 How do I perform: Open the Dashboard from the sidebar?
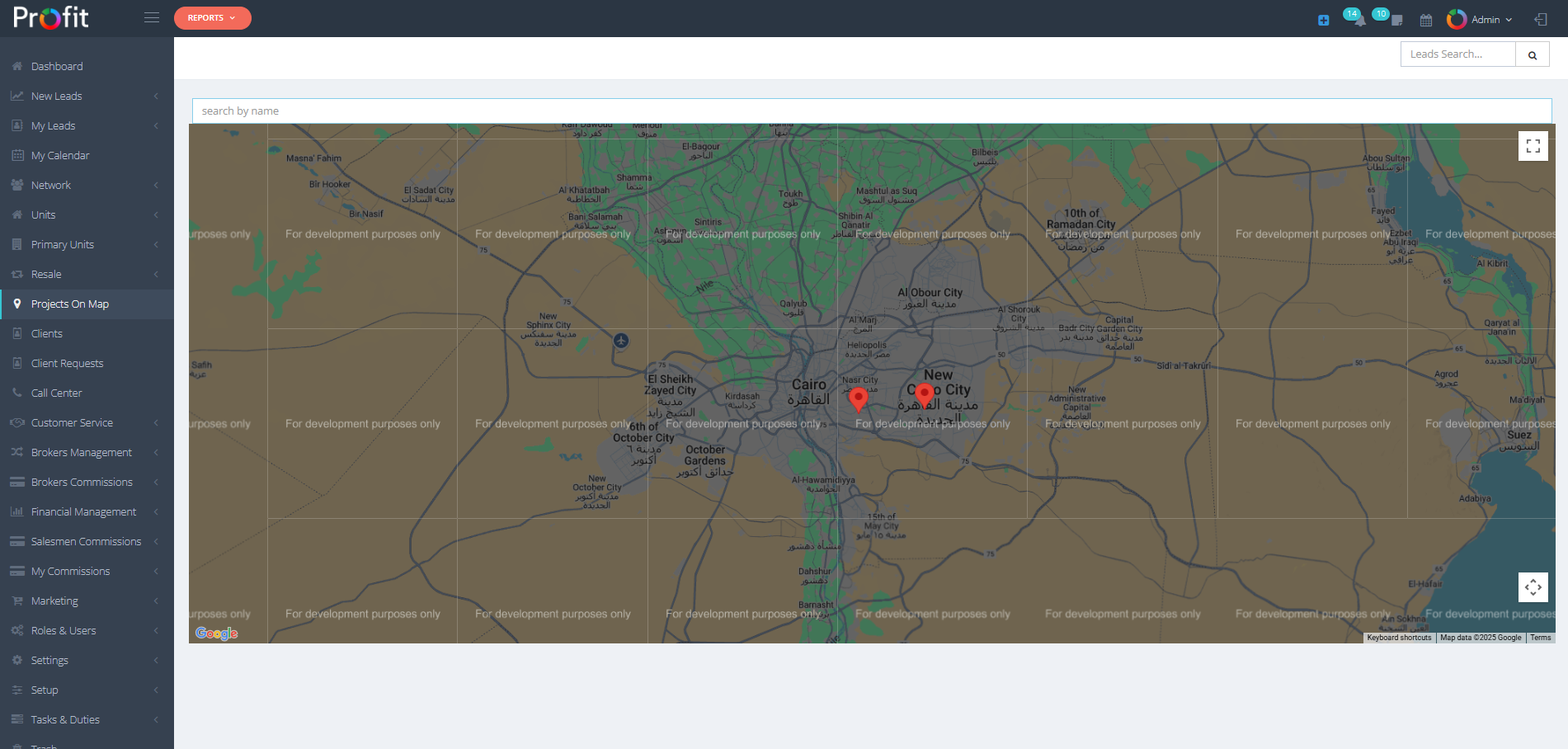click(56, 66)
